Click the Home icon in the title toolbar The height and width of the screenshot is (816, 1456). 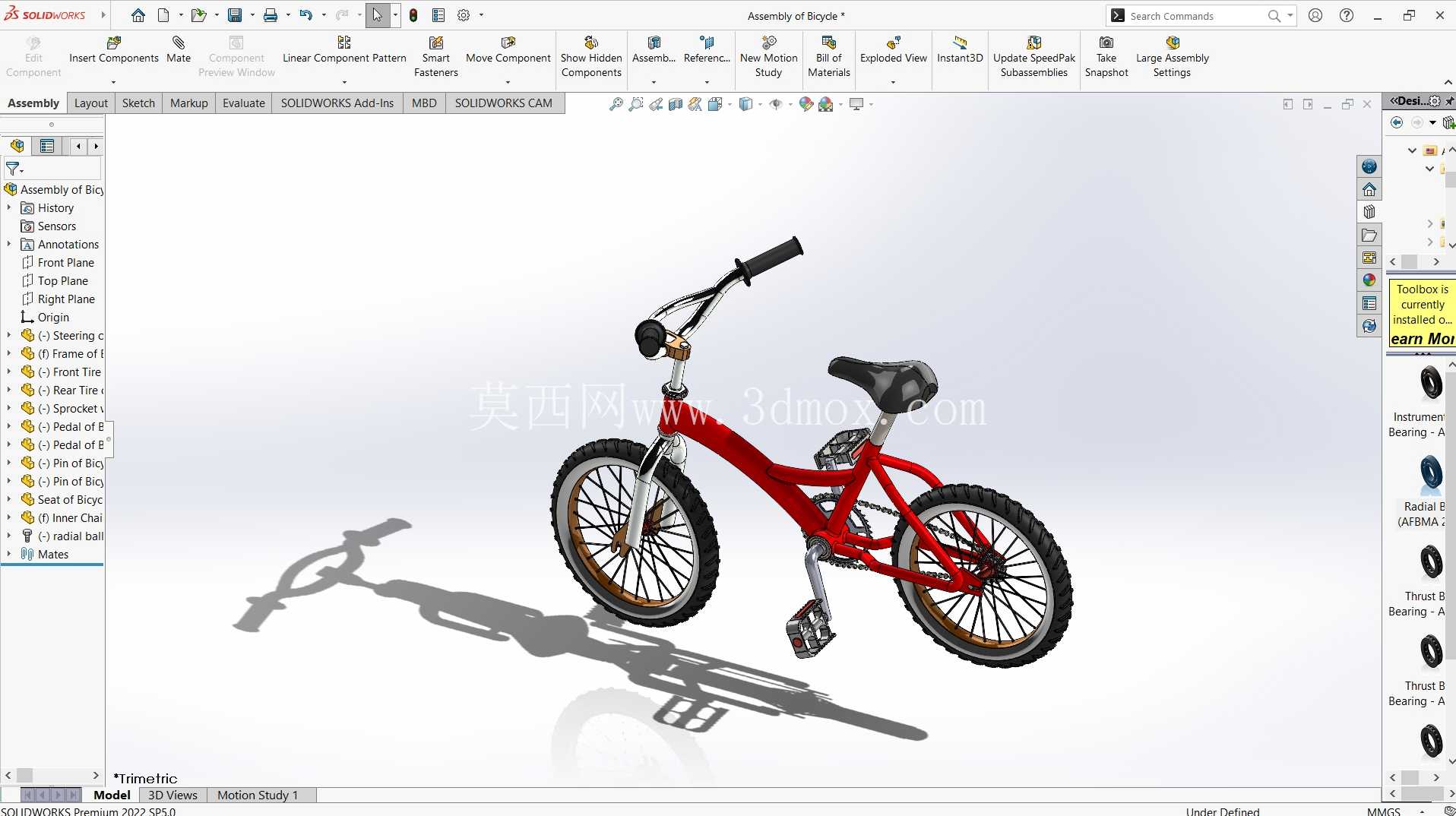tap(138, 15)
